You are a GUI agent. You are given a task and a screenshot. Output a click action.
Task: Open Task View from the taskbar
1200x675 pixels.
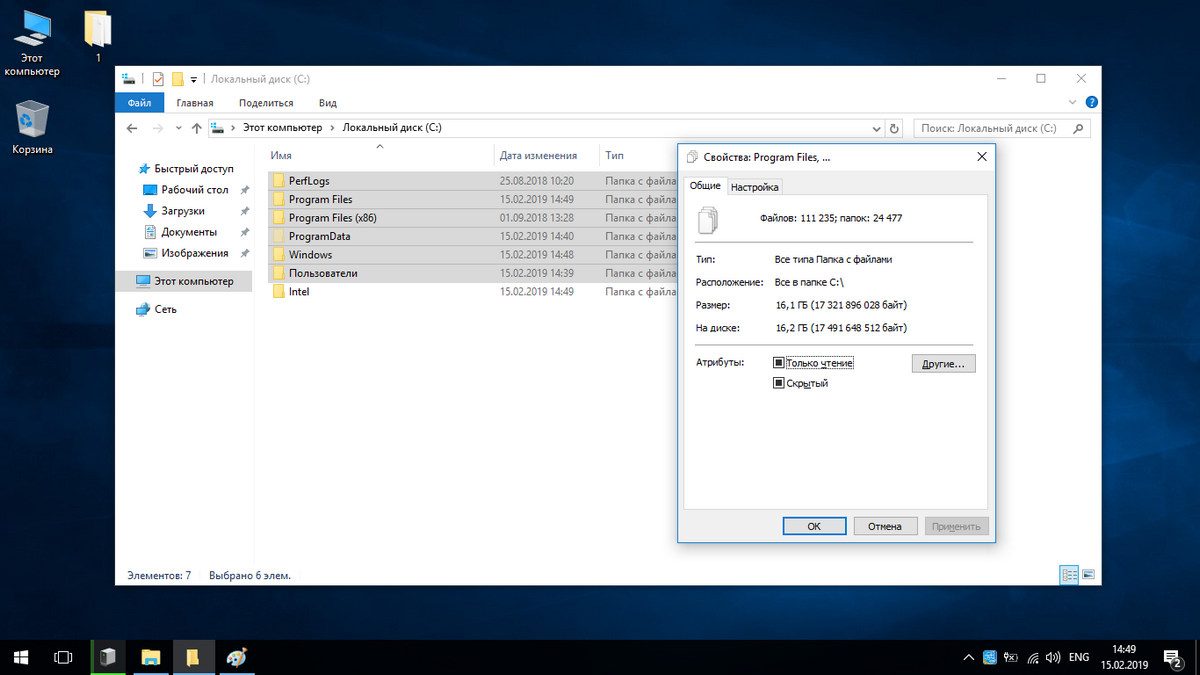click(x=63, y=657)
